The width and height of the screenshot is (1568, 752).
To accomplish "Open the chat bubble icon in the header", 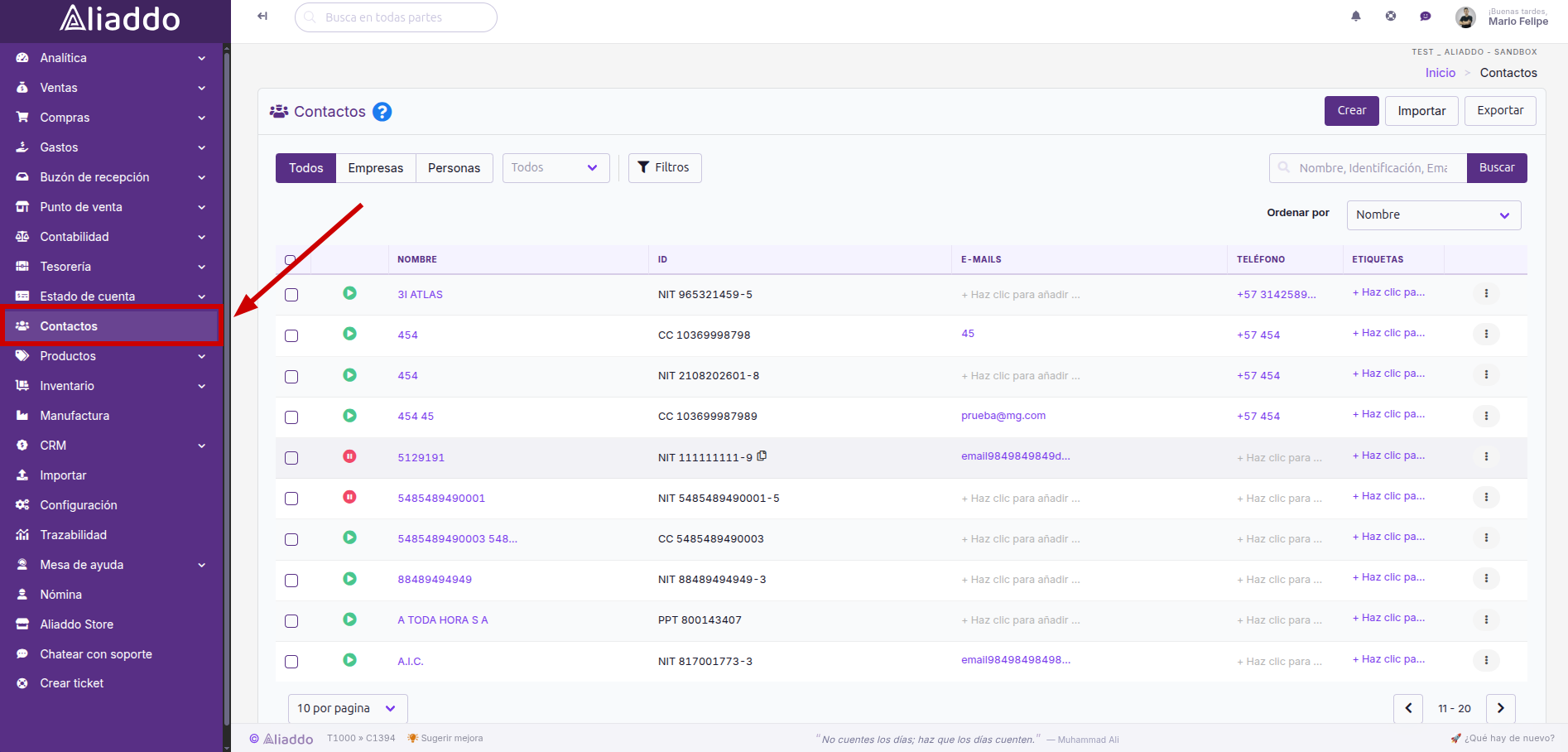I will [1426, 16].
